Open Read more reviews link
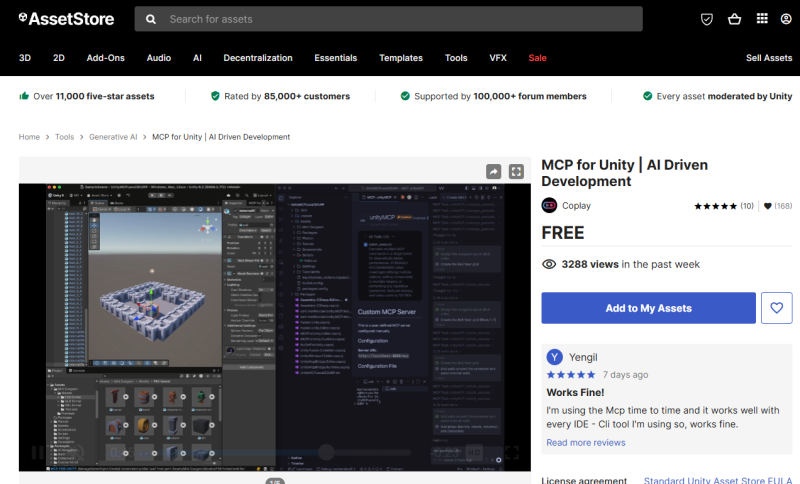 tap(586, 443)
